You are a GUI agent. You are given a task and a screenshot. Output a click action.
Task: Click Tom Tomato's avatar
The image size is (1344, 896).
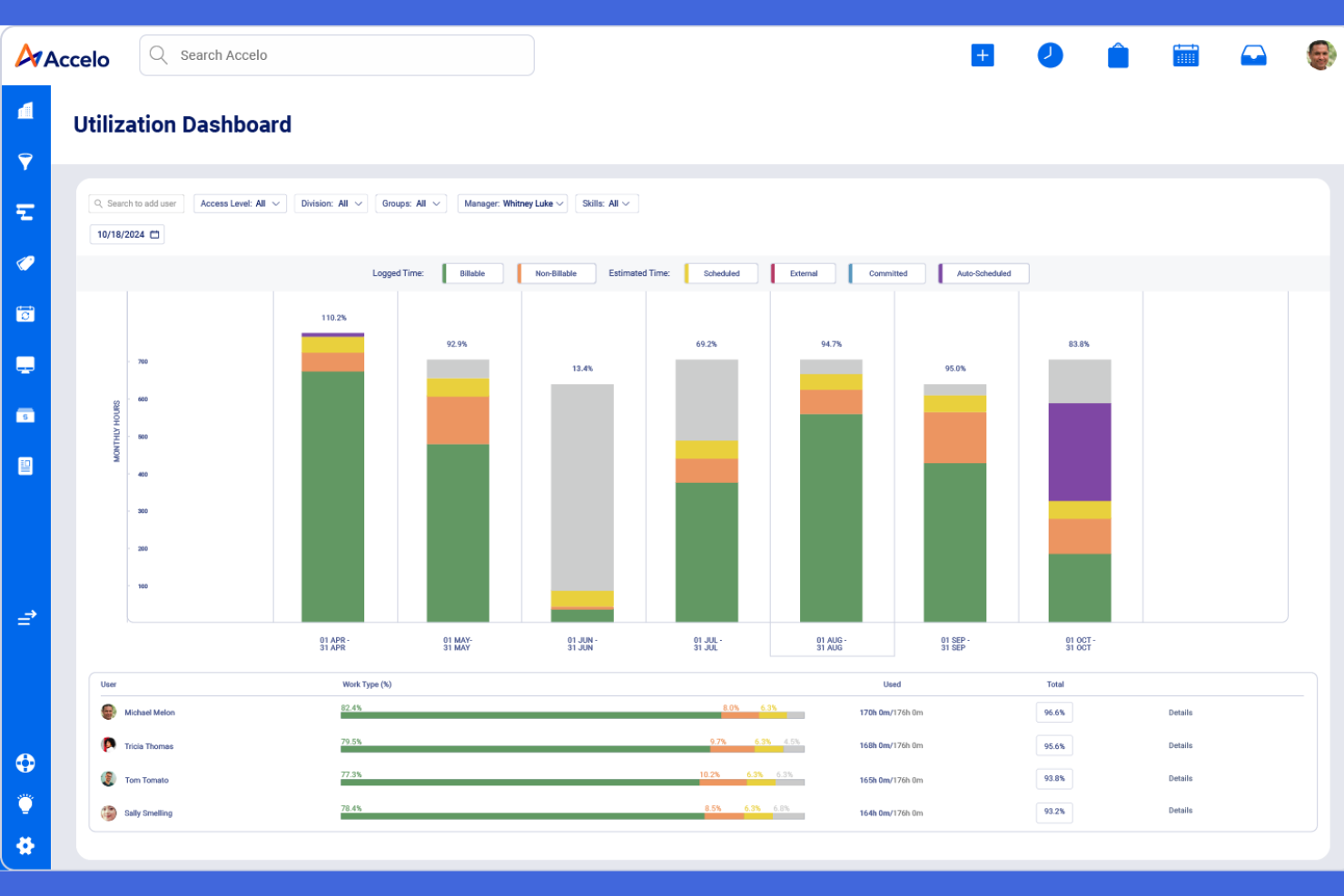click(x=109, y=779)
